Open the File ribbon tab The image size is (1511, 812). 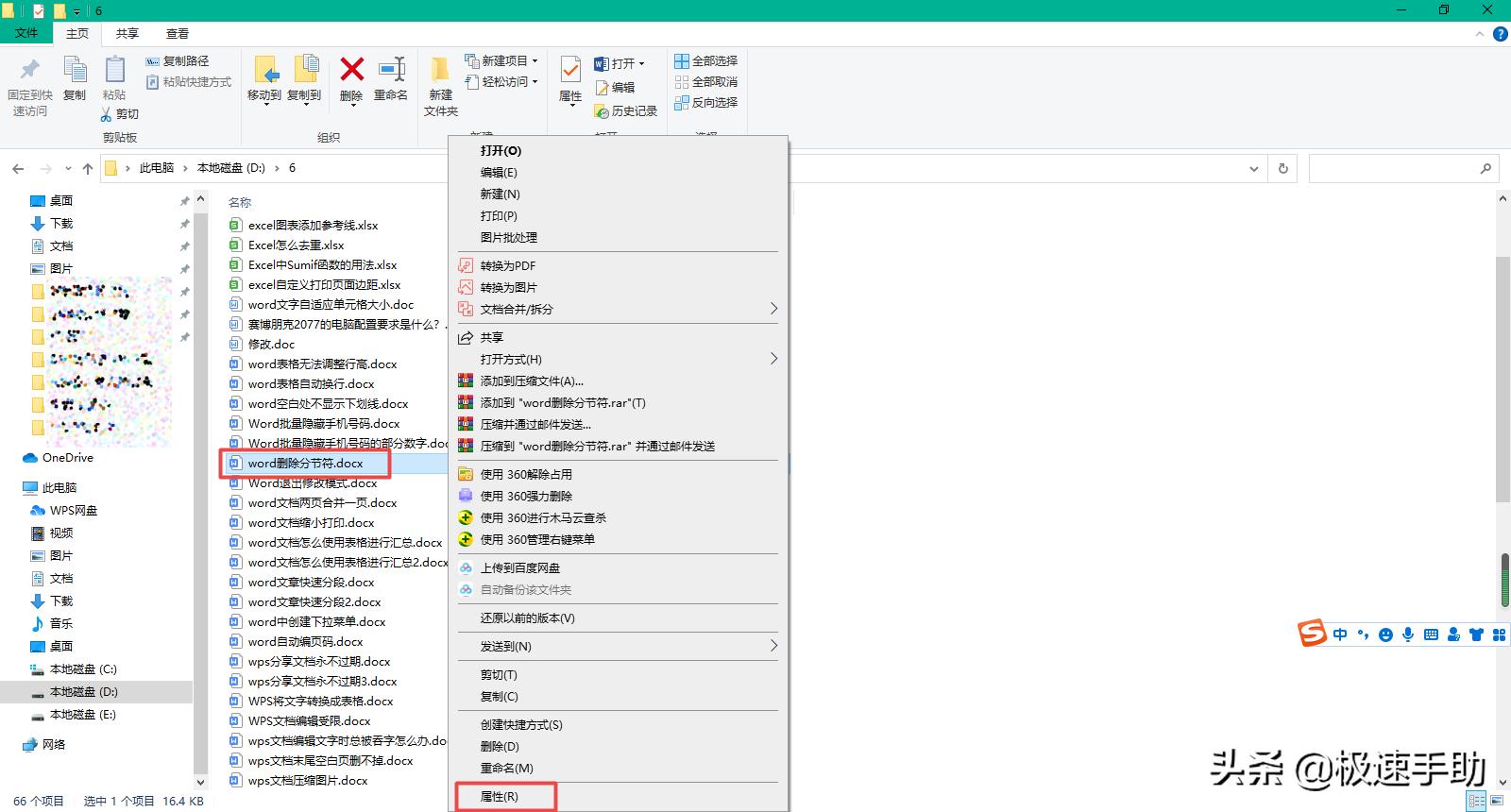click(x=26, y=33)
